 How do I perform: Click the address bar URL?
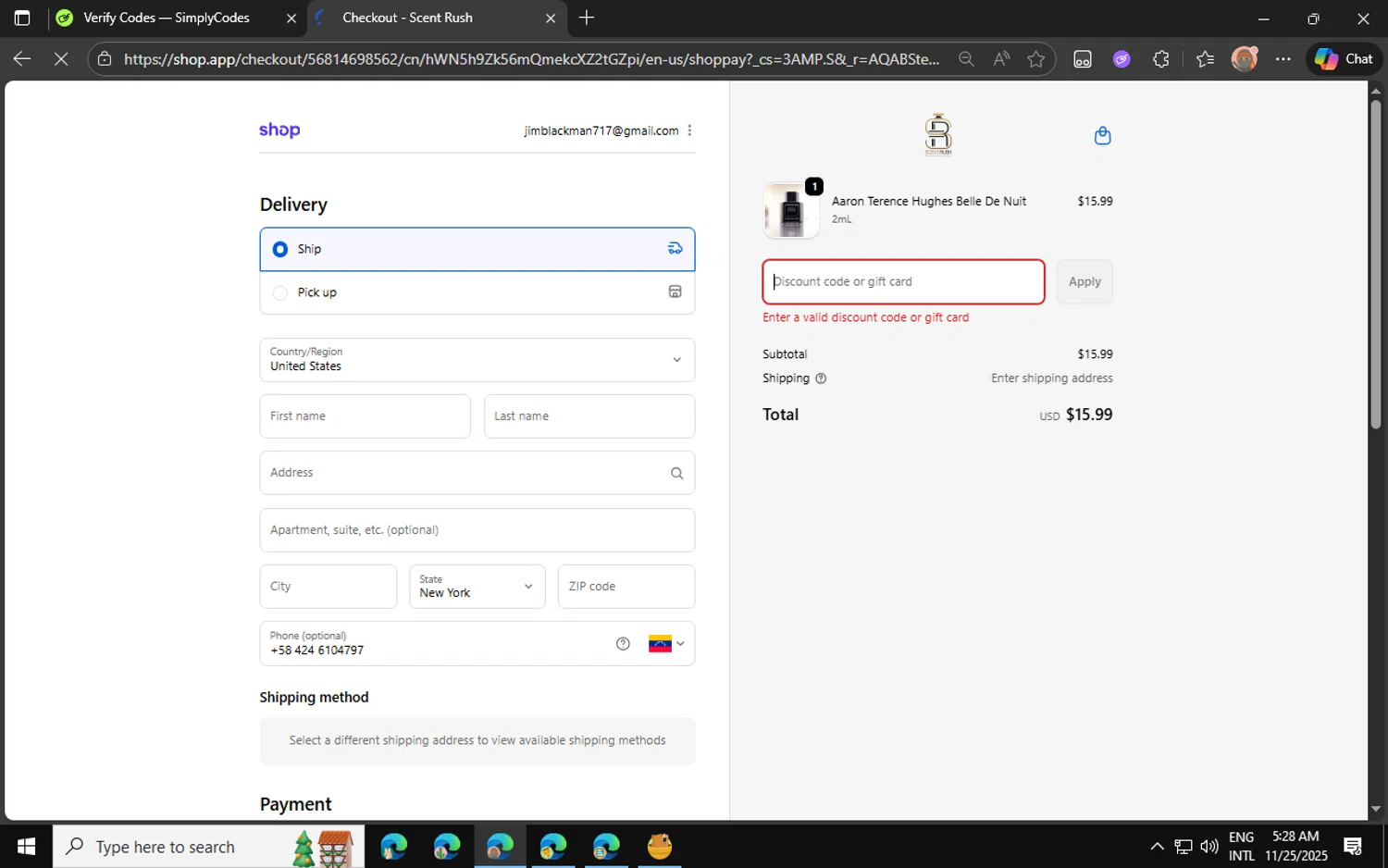click(532, 58)
